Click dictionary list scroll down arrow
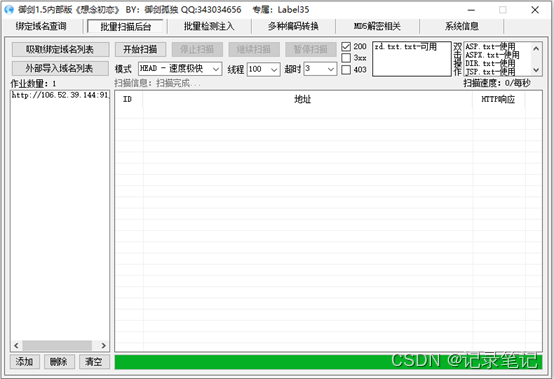The height and width of the screenshot is (379, 554). (x=536, y=70)
